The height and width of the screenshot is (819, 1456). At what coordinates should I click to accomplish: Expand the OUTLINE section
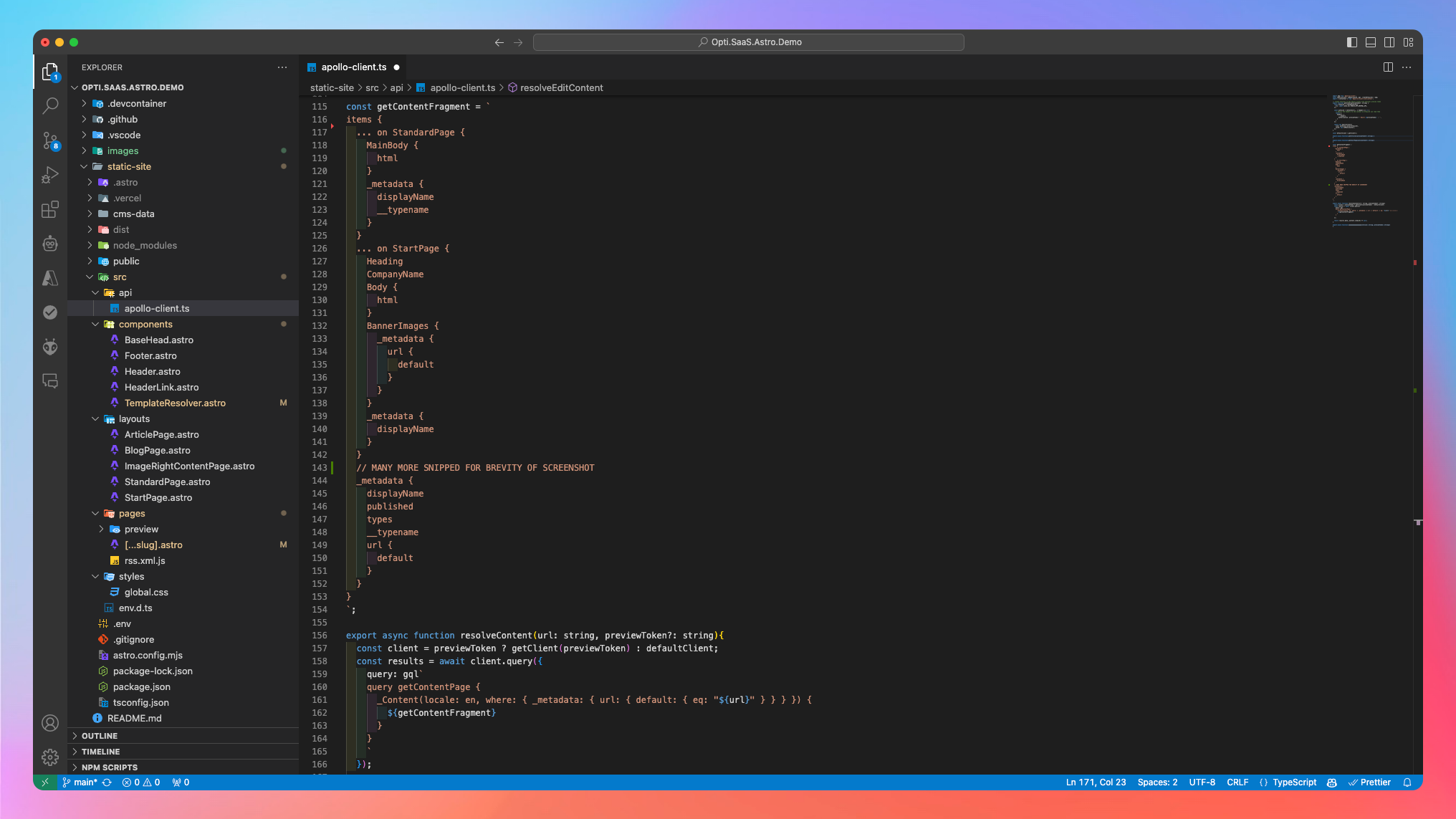(100, 736)
